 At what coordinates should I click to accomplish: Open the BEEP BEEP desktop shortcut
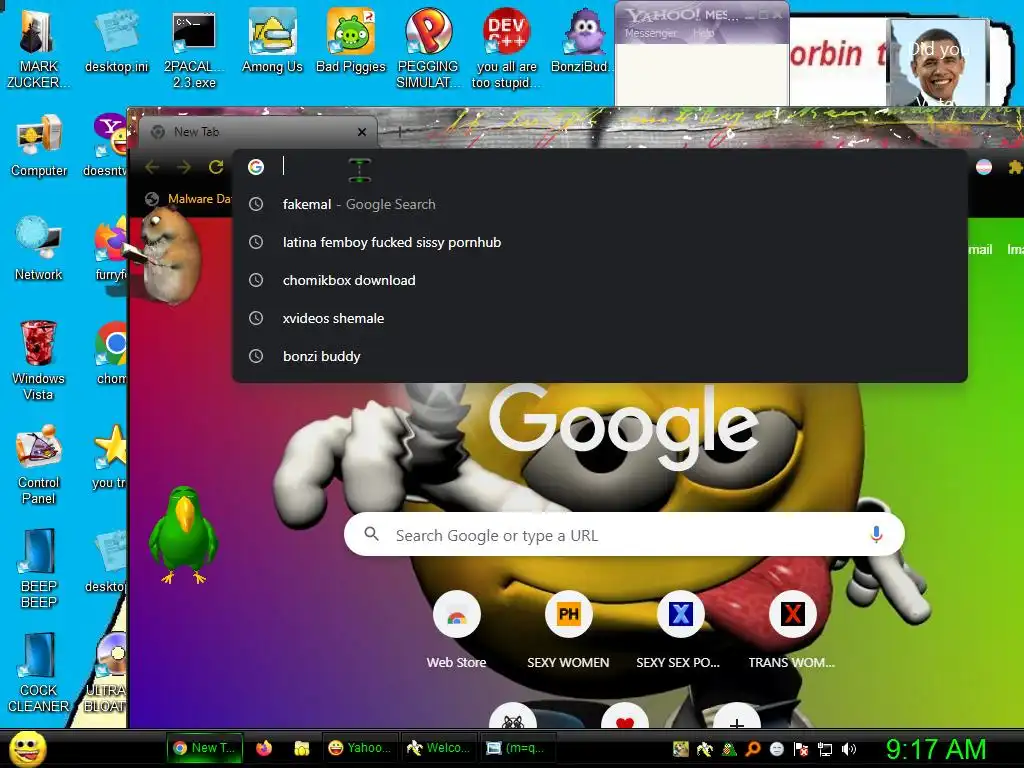(39, 568)
